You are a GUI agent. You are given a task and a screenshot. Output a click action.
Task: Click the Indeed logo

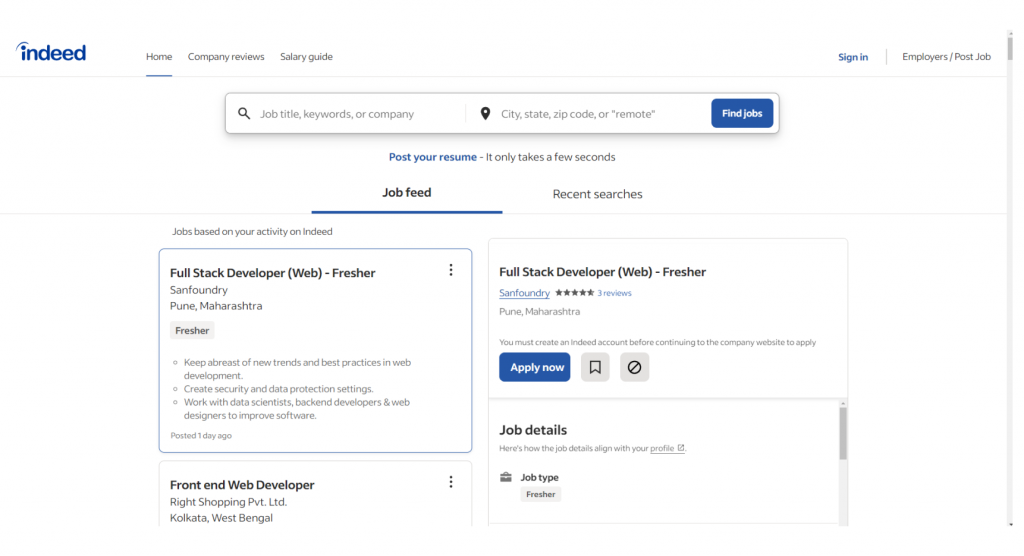(51, 52)
